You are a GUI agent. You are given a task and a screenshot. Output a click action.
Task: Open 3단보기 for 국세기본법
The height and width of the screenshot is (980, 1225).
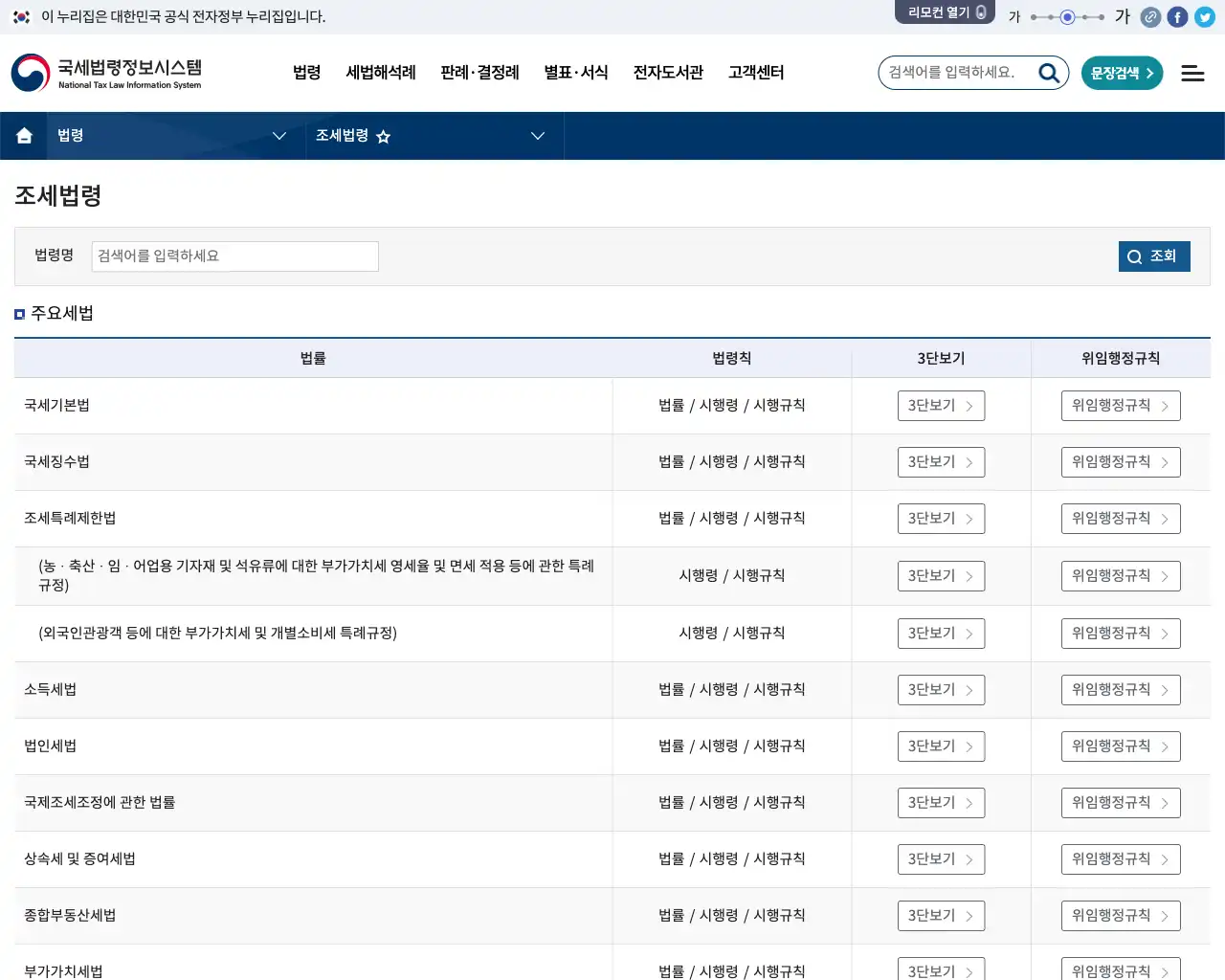point(941,406)
